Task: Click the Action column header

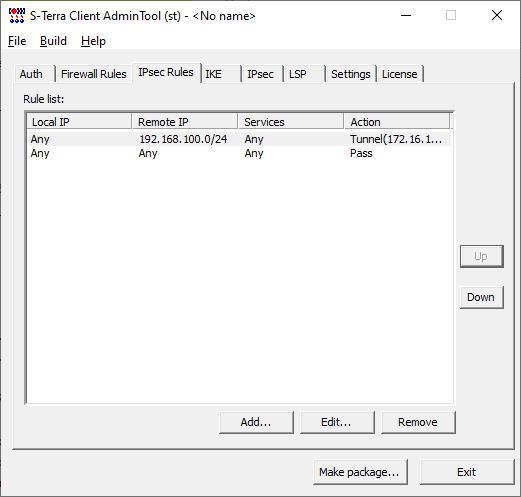Action: point(397,122)
